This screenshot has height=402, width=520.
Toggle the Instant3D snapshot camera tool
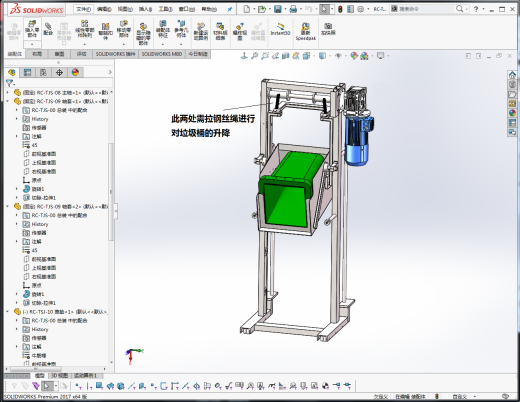coord(328,29)
